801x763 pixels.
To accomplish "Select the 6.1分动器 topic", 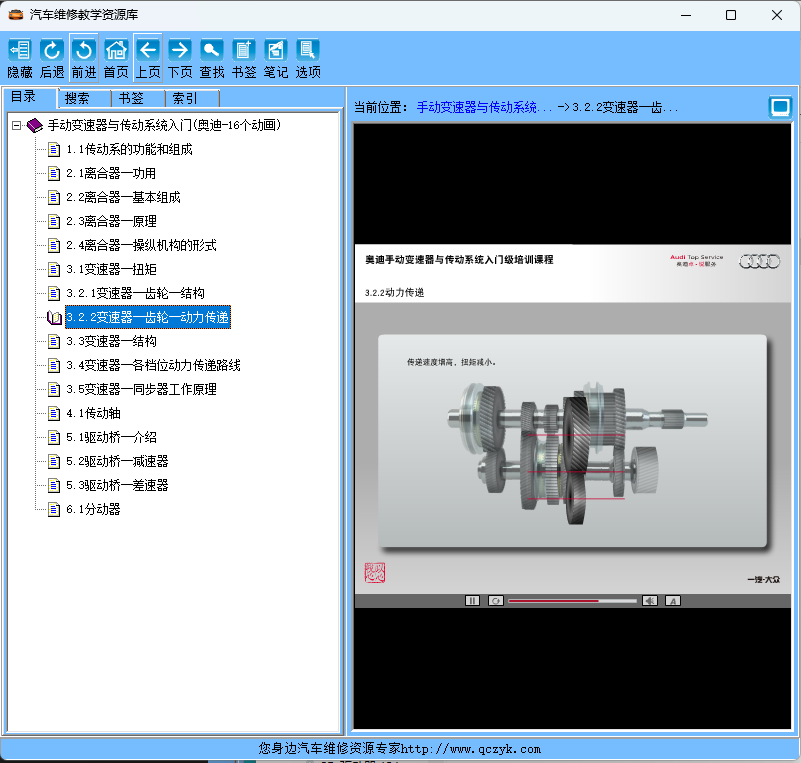I will (x=93, y=509).
